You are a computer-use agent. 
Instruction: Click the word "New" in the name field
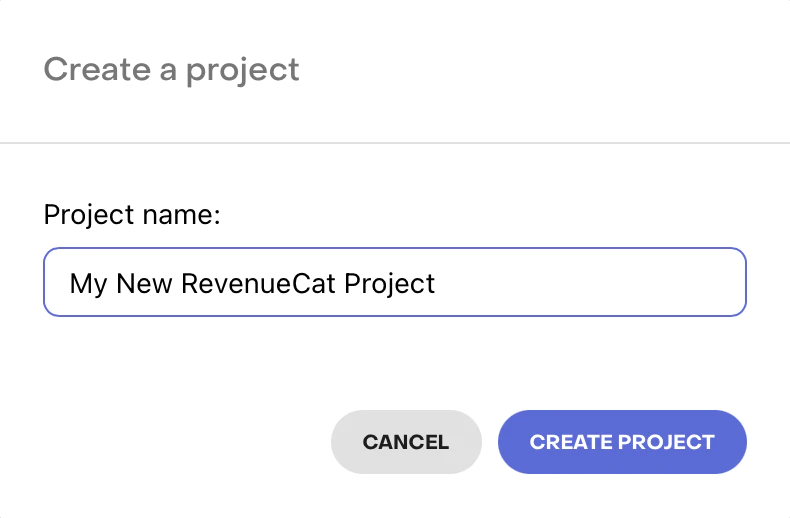[x=145, y=283]
